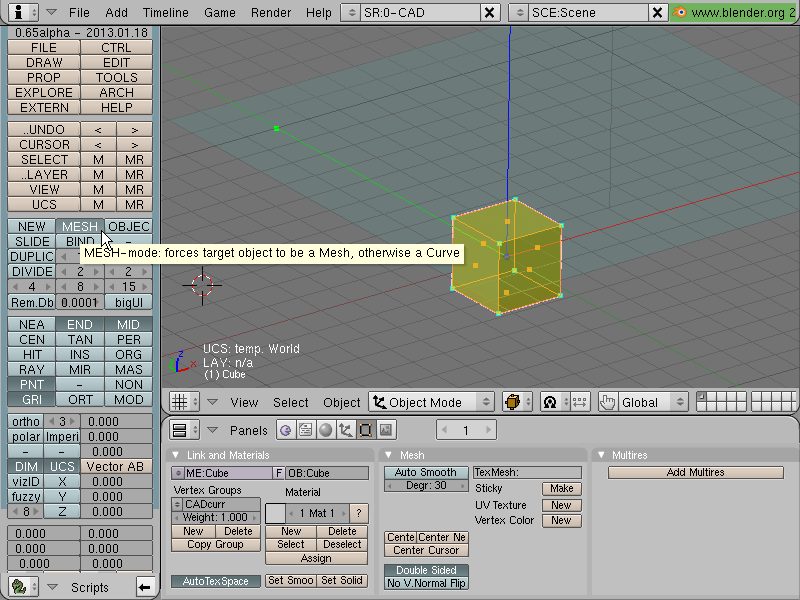800x600 pixels.
Task: Click the rotation pivot point icon
Action: click(550, 403)
